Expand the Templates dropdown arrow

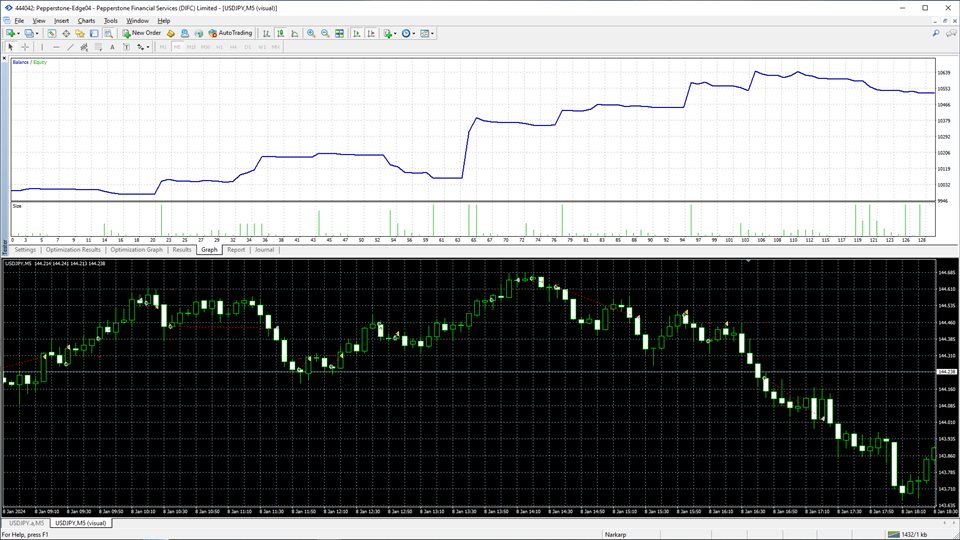click(432, 34)
